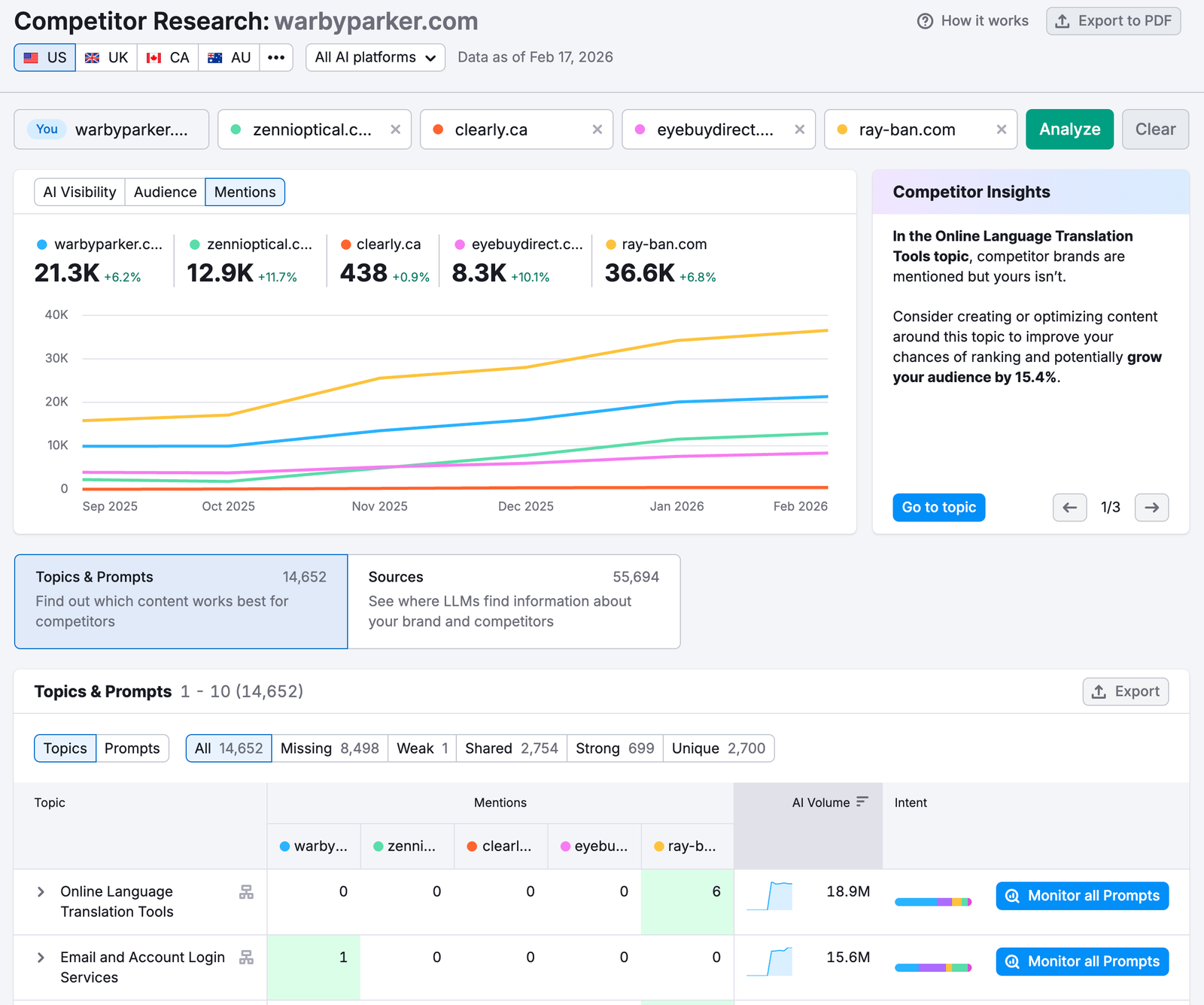Switch to the Audience tab
The height and width of the screenshot is (1005, 1204).
164,192
